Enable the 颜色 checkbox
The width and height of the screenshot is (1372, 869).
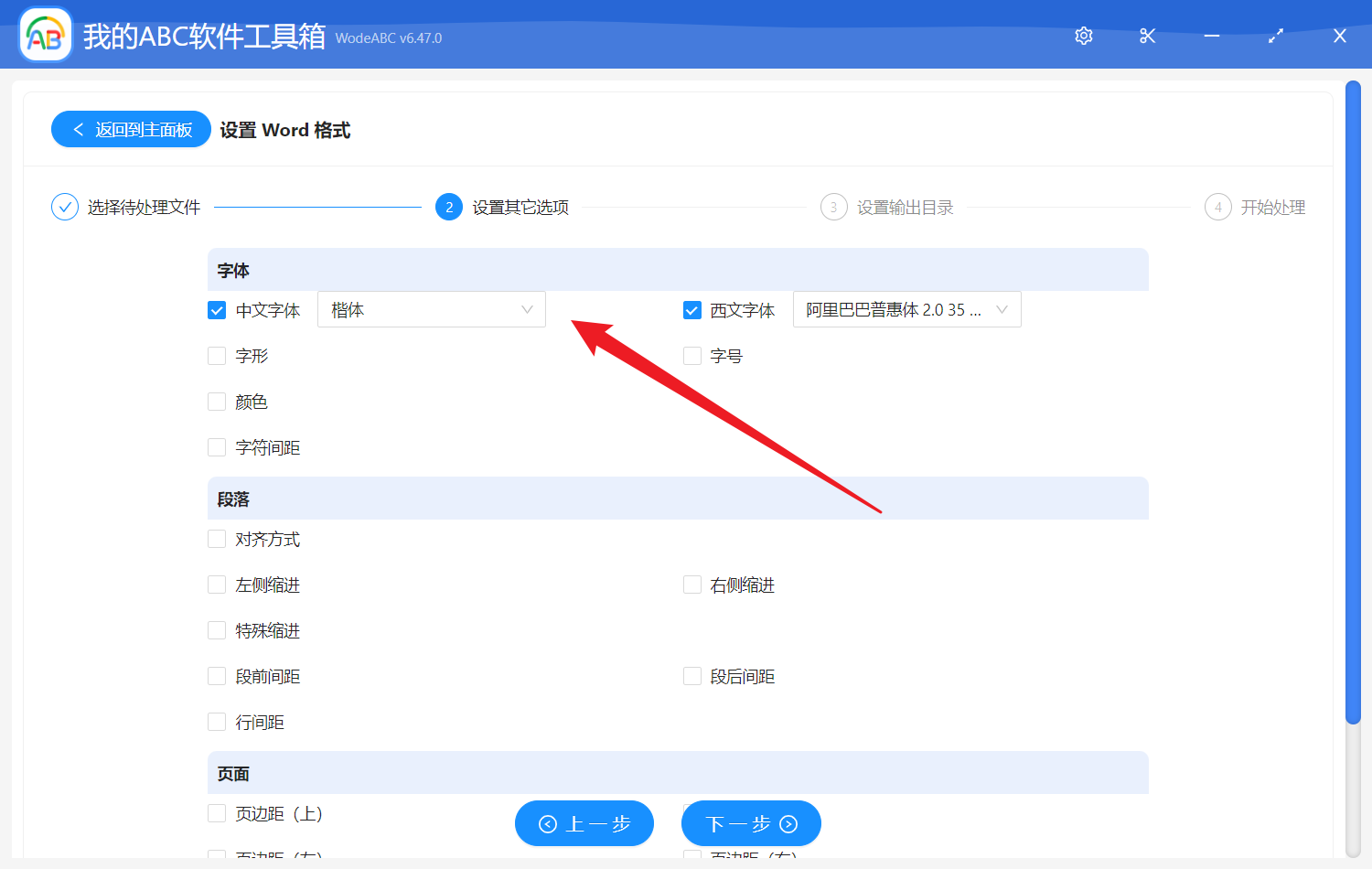point(216,401)
